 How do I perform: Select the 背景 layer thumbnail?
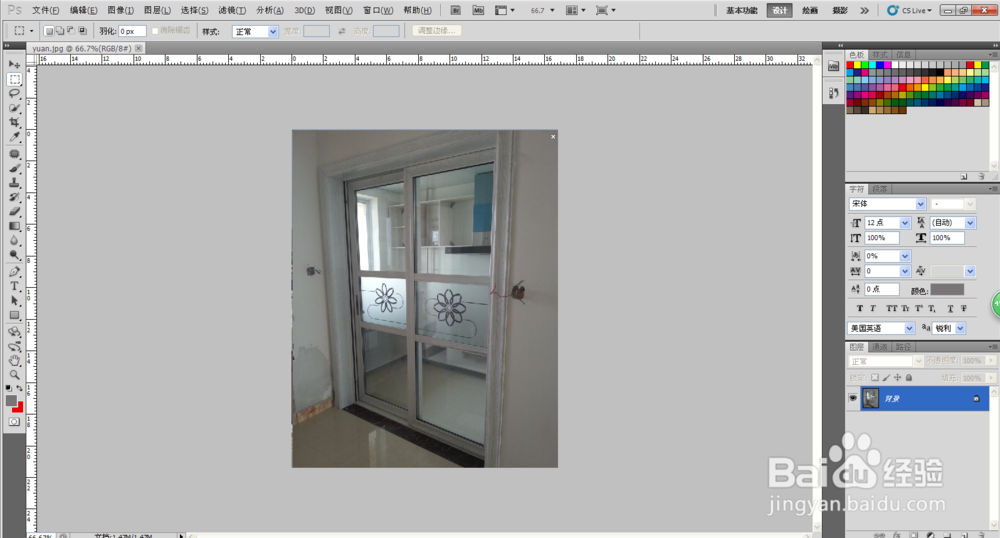click(x=871, y=398)
